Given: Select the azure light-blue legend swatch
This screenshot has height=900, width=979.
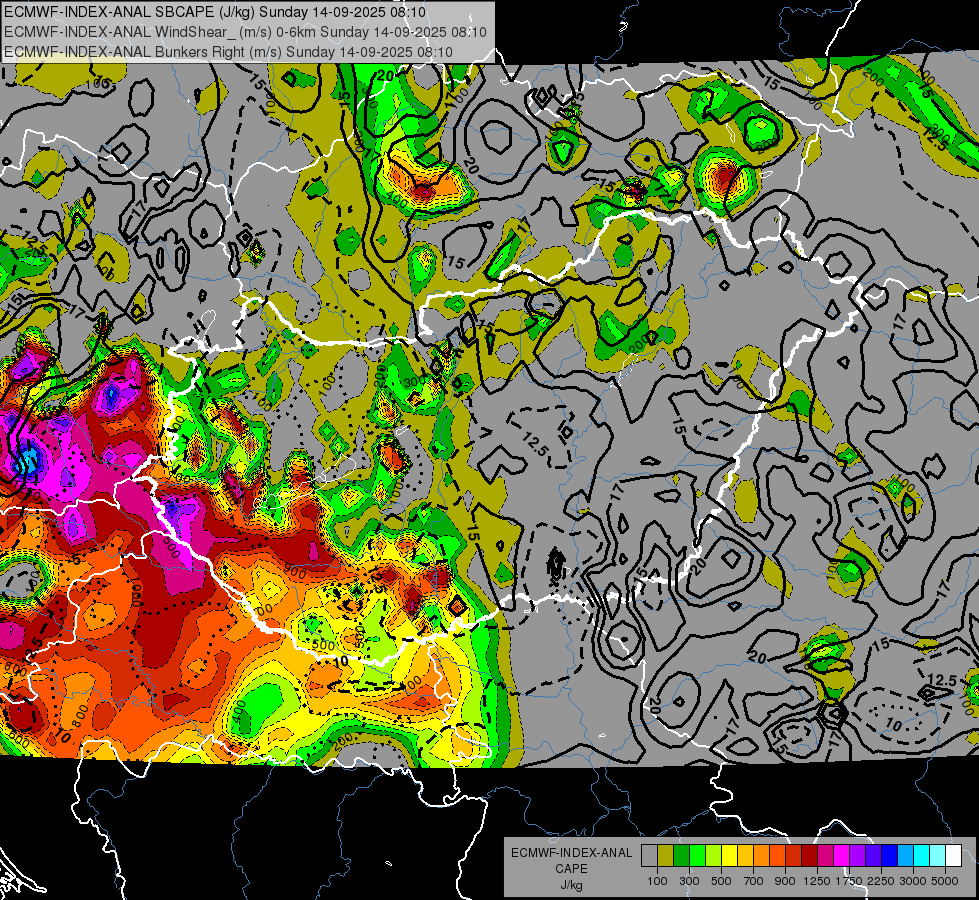Looking at the screenshot, I should (x=905, y=856).
